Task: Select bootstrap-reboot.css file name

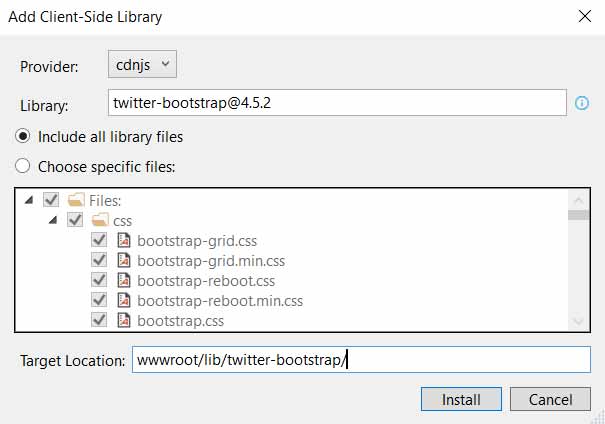Action: [206, 281]
